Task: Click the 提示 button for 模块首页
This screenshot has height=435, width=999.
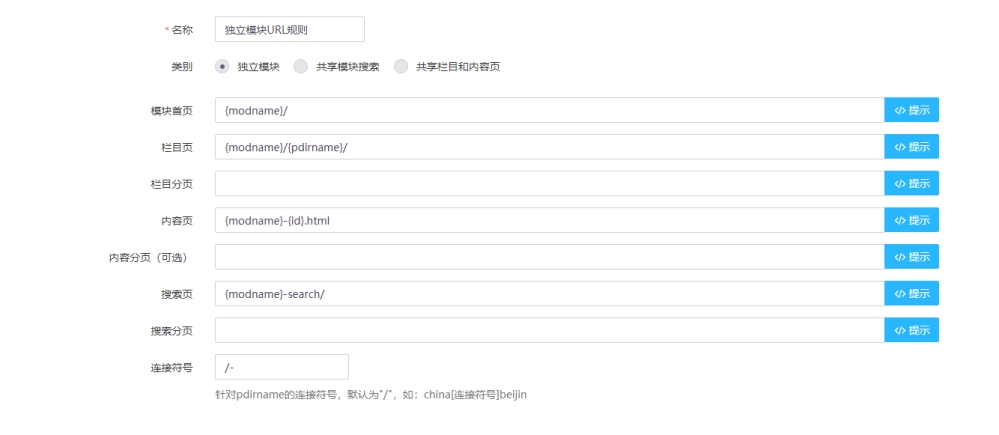Action: [911, 110]
